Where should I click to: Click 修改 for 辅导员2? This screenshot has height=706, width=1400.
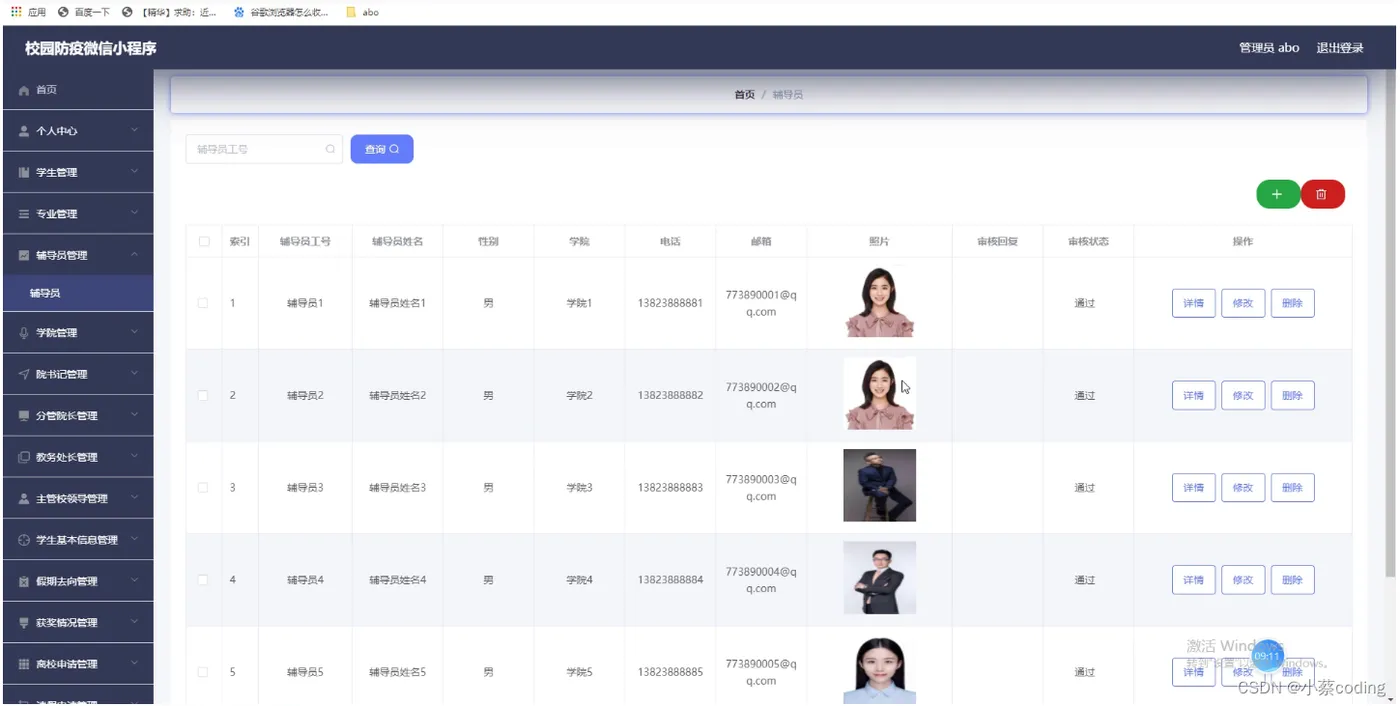[x=1243, y=395]
